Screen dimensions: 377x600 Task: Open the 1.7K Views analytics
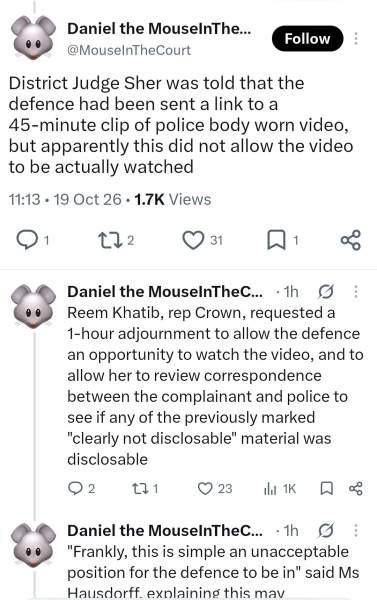click(173, 199)
